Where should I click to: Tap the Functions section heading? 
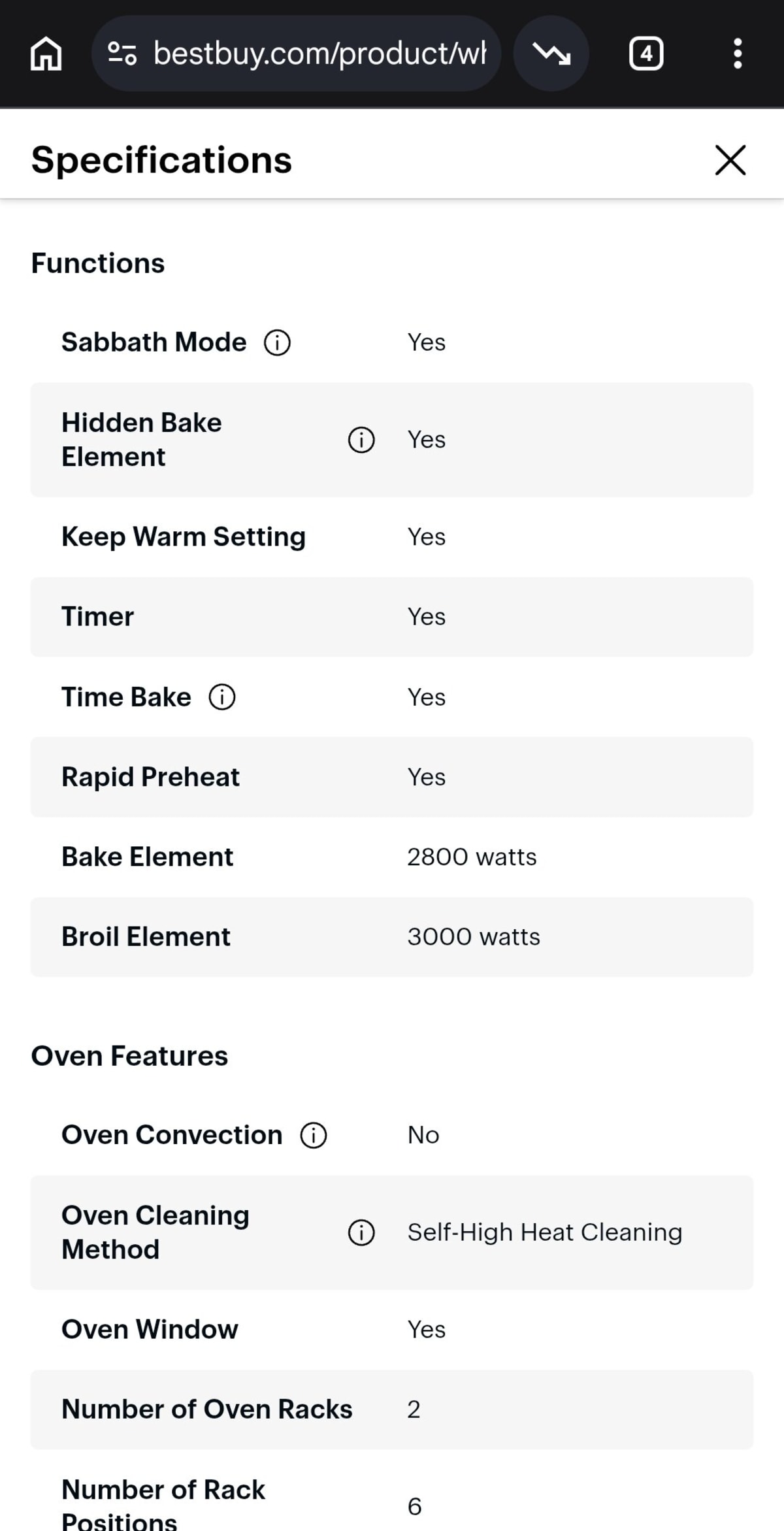(98, 263)
